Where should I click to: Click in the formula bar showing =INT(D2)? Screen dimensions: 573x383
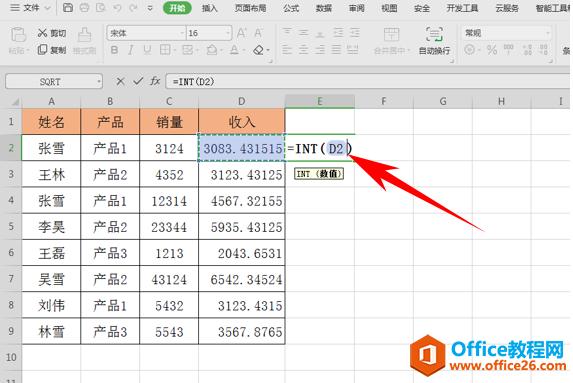[369, 81]
